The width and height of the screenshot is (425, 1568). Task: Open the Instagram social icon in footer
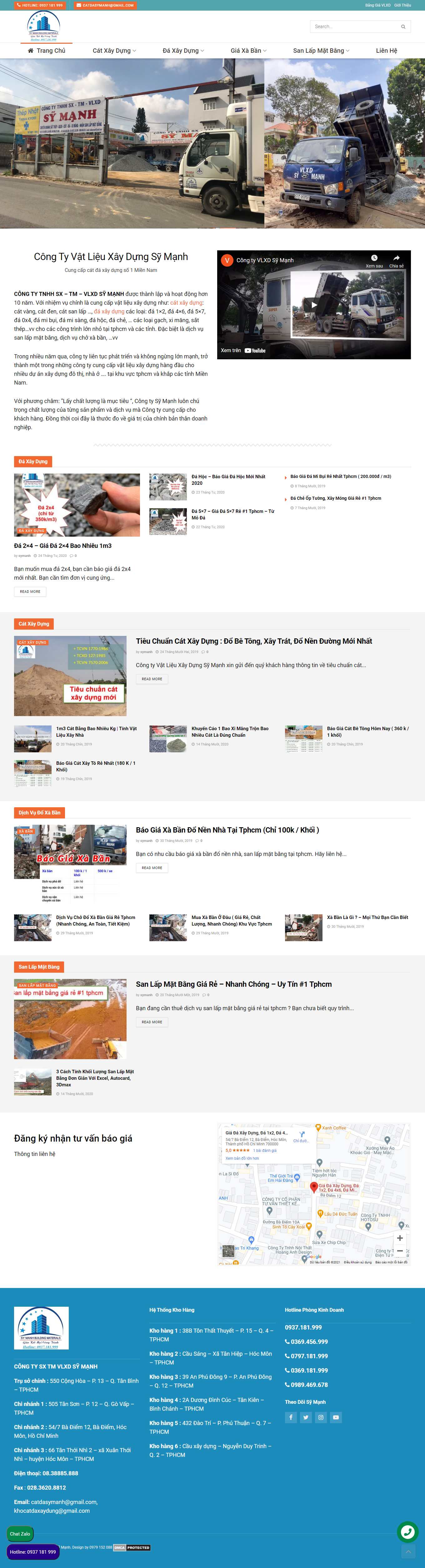pos(321,1418)
